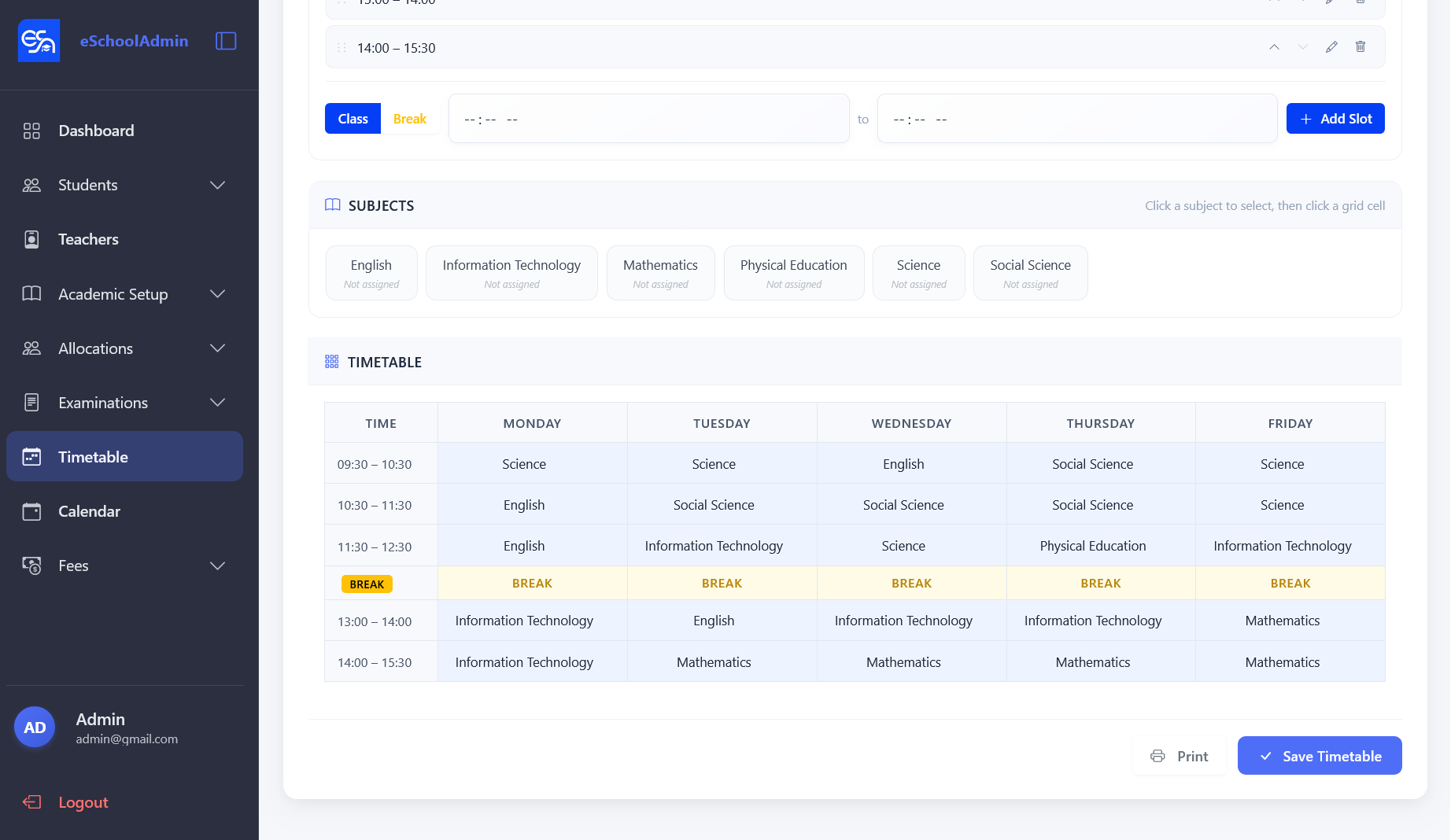This screenshot has width=1451, height=840.
Task: Move the 14:00 – 15:30 slot up
Action: click(x=1274, y=47)
